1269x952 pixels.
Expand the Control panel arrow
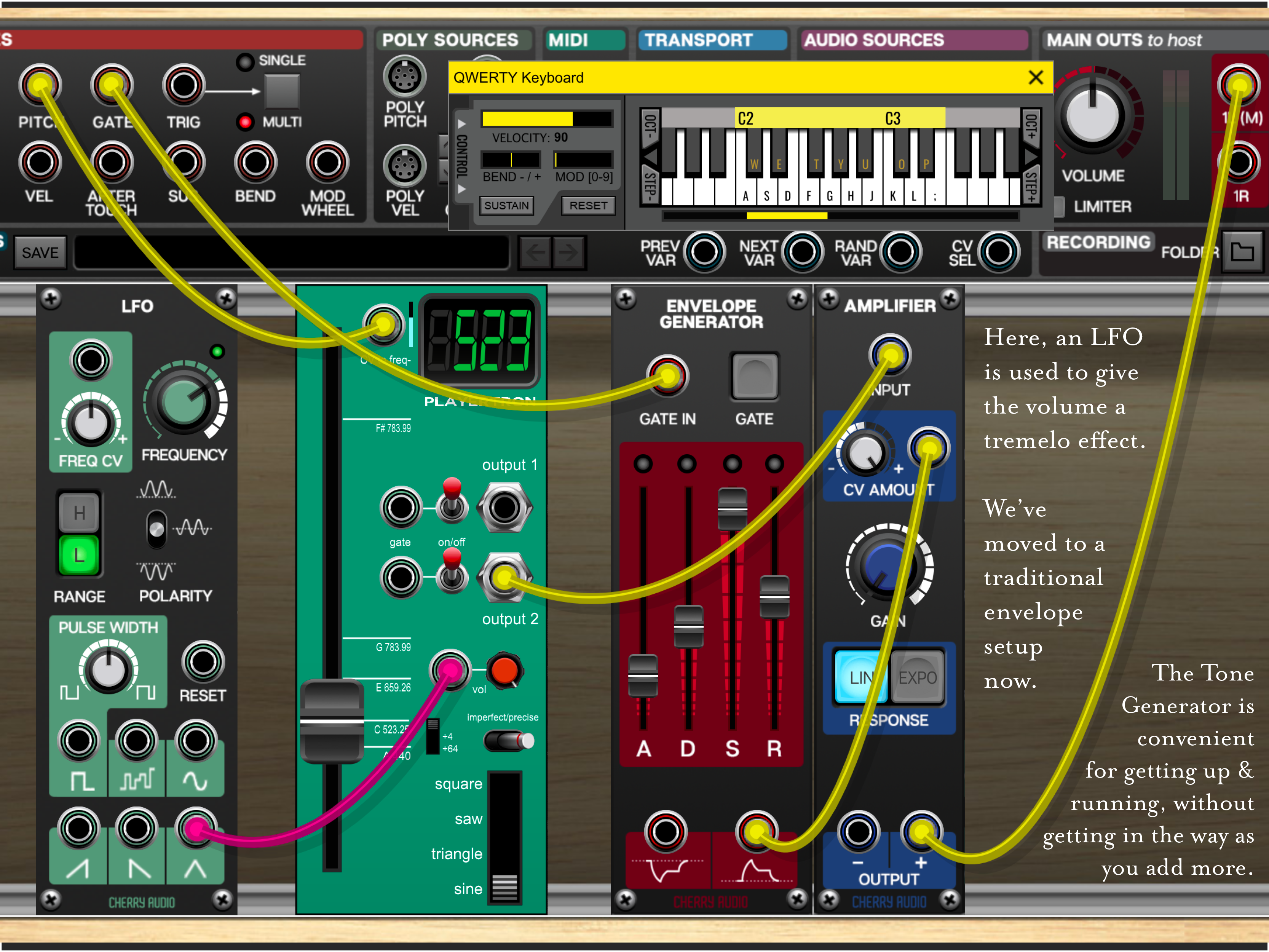coord(462,123)
